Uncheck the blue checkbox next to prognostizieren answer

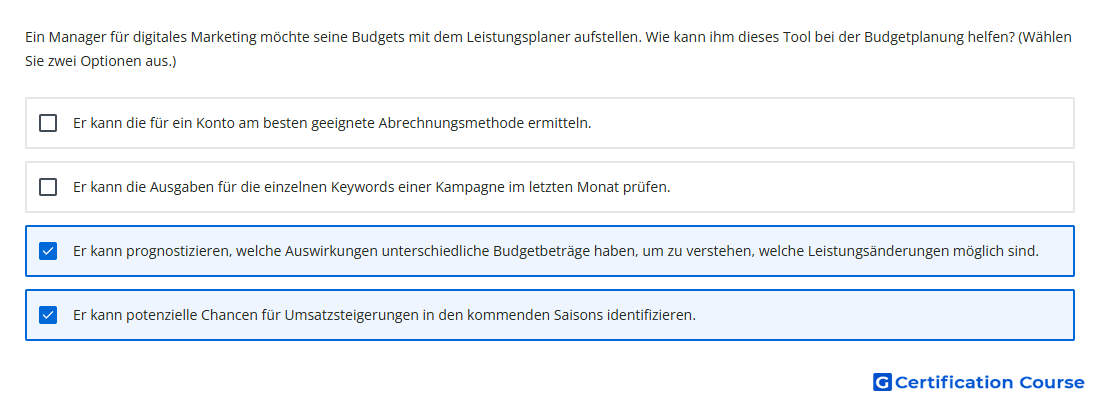tap(48, 251)
